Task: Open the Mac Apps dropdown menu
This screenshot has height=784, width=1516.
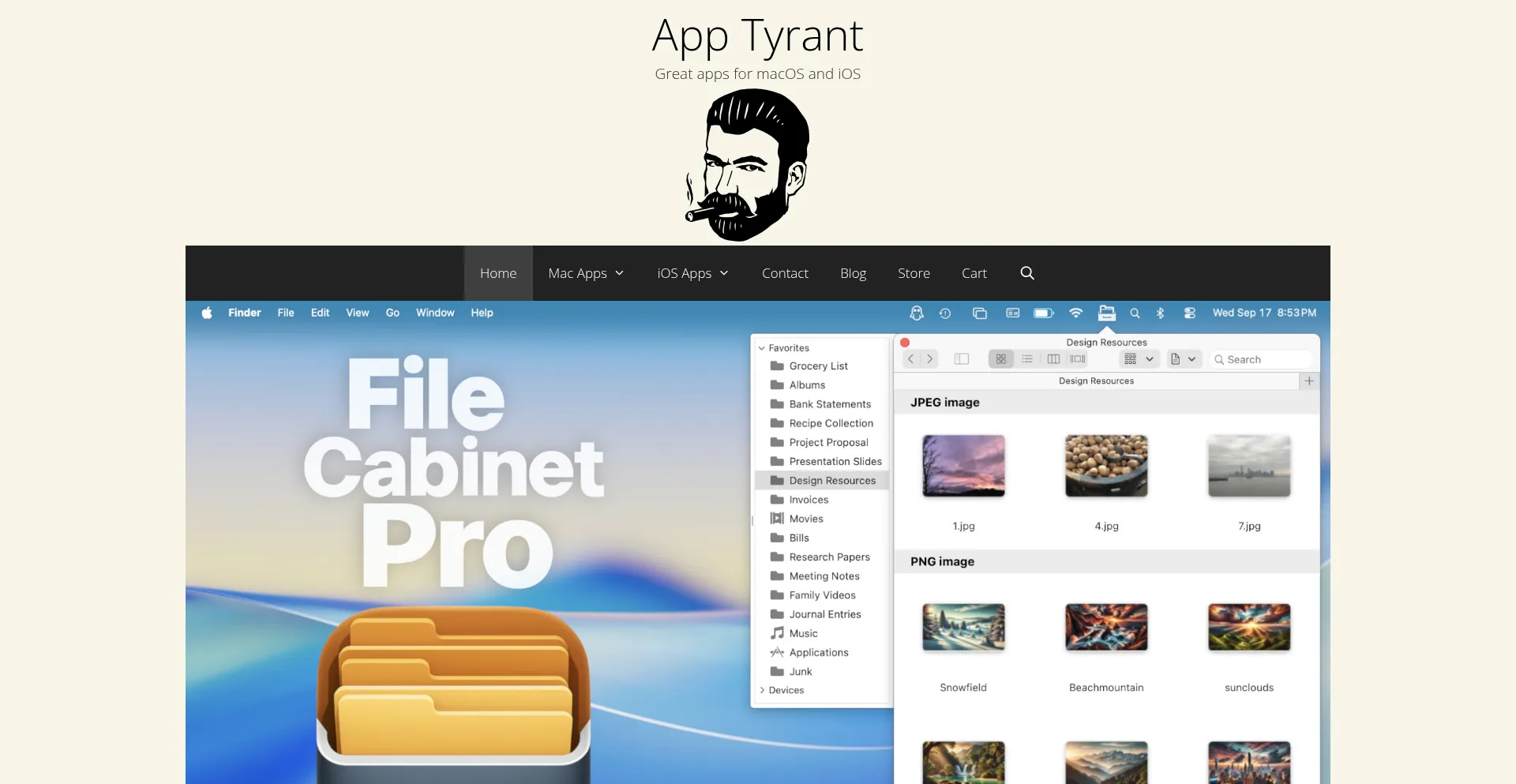Action: click(585, 273)
